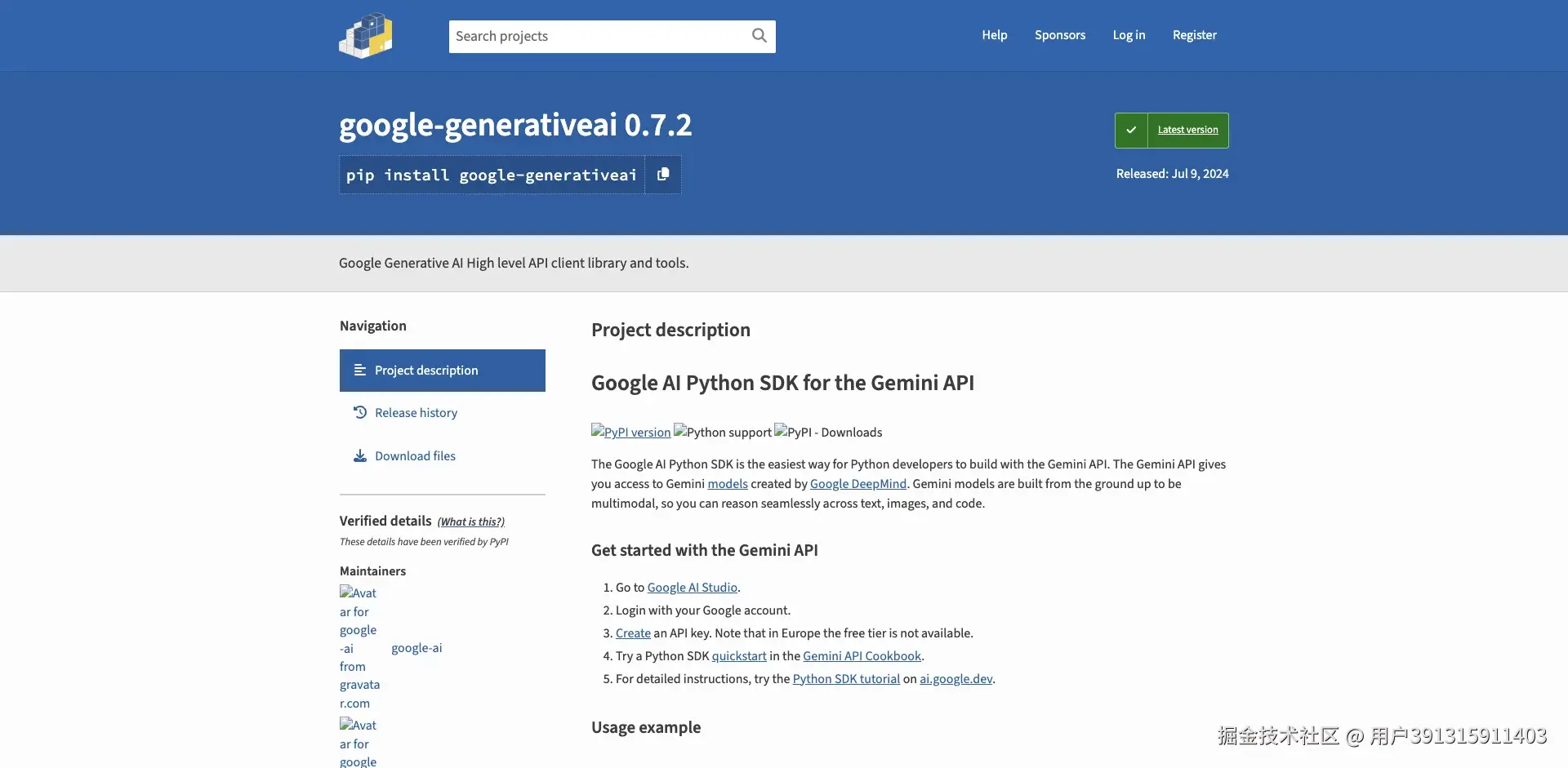
Task: Click the search magnifier icon
Action: (x=759, y=36)
